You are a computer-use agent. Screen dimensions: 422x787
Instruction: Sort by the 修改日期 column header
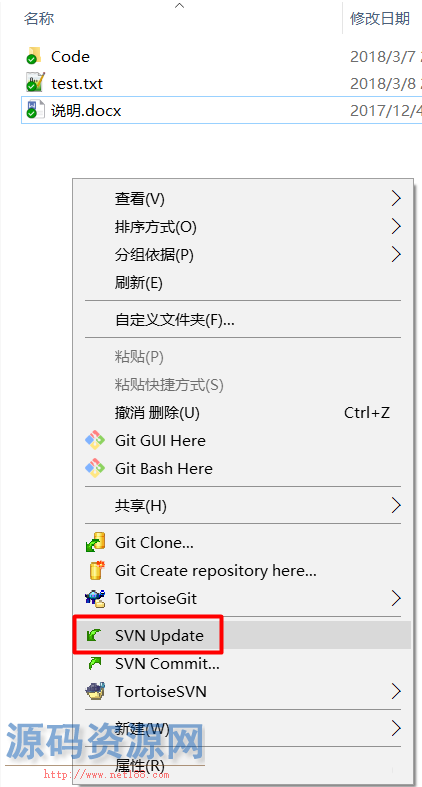coord(380,19)
